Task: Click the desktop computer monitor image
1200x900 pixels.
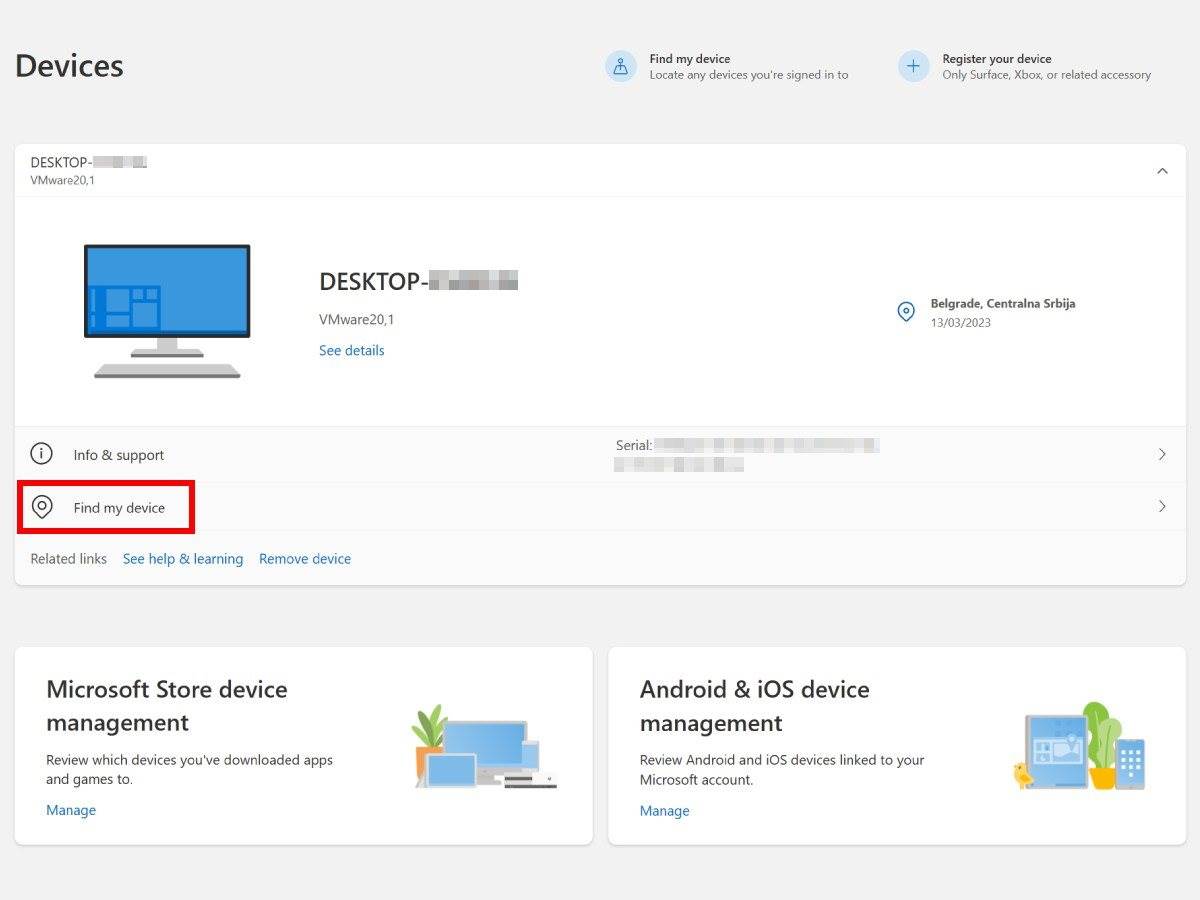Action: pos(167,311)
